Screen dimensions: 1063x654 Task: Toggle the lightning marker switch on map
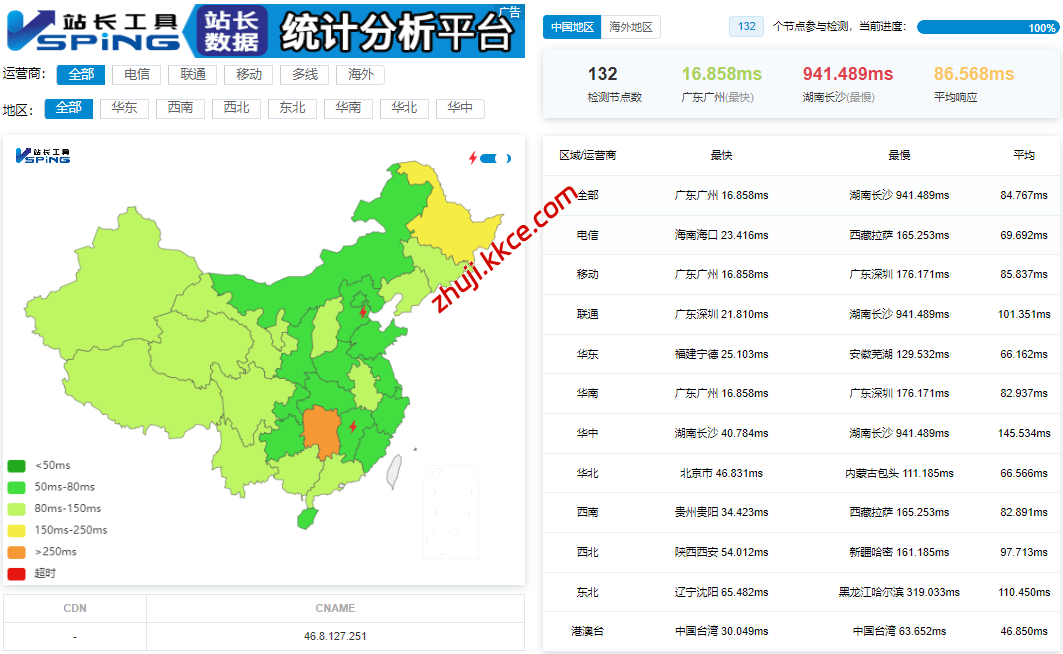click(494, 158)
